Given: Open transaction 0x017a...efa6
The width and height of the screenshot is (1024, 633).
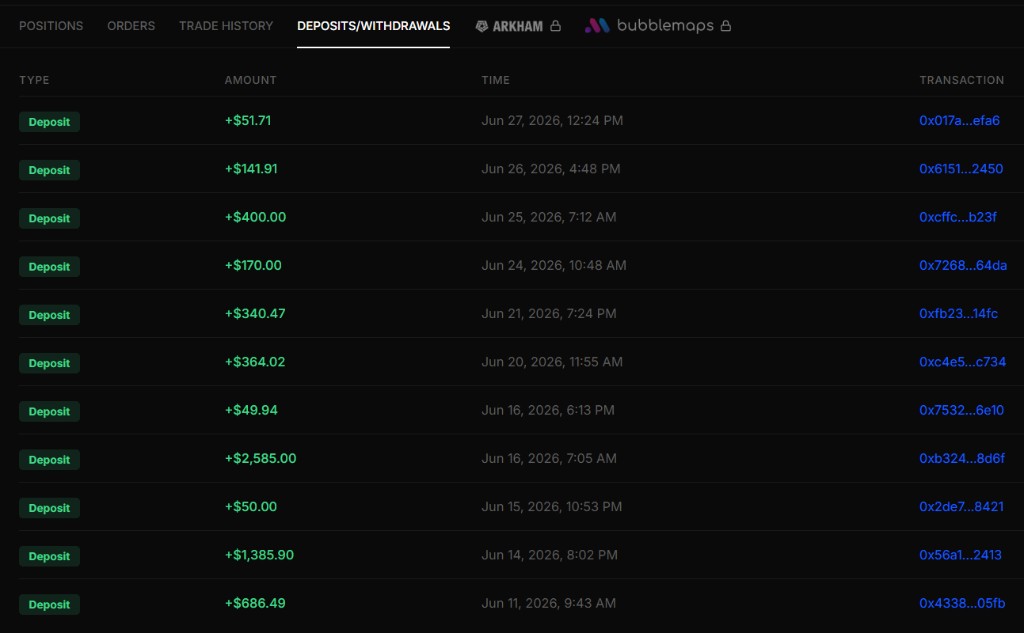Looking at the screenshot, I should 959,120.
